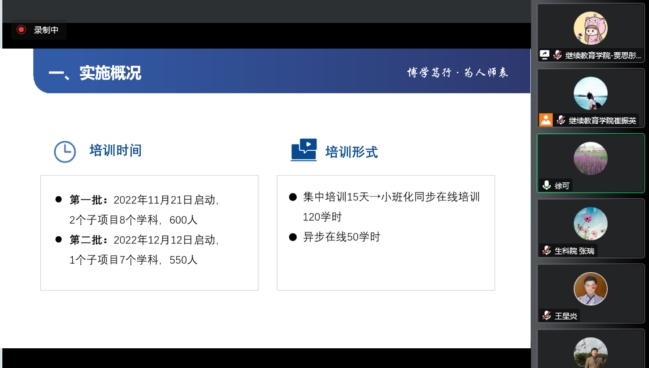The image size is (649, 368).
Task: Click the 培训时间 details text box
Action: coord(149,233)
